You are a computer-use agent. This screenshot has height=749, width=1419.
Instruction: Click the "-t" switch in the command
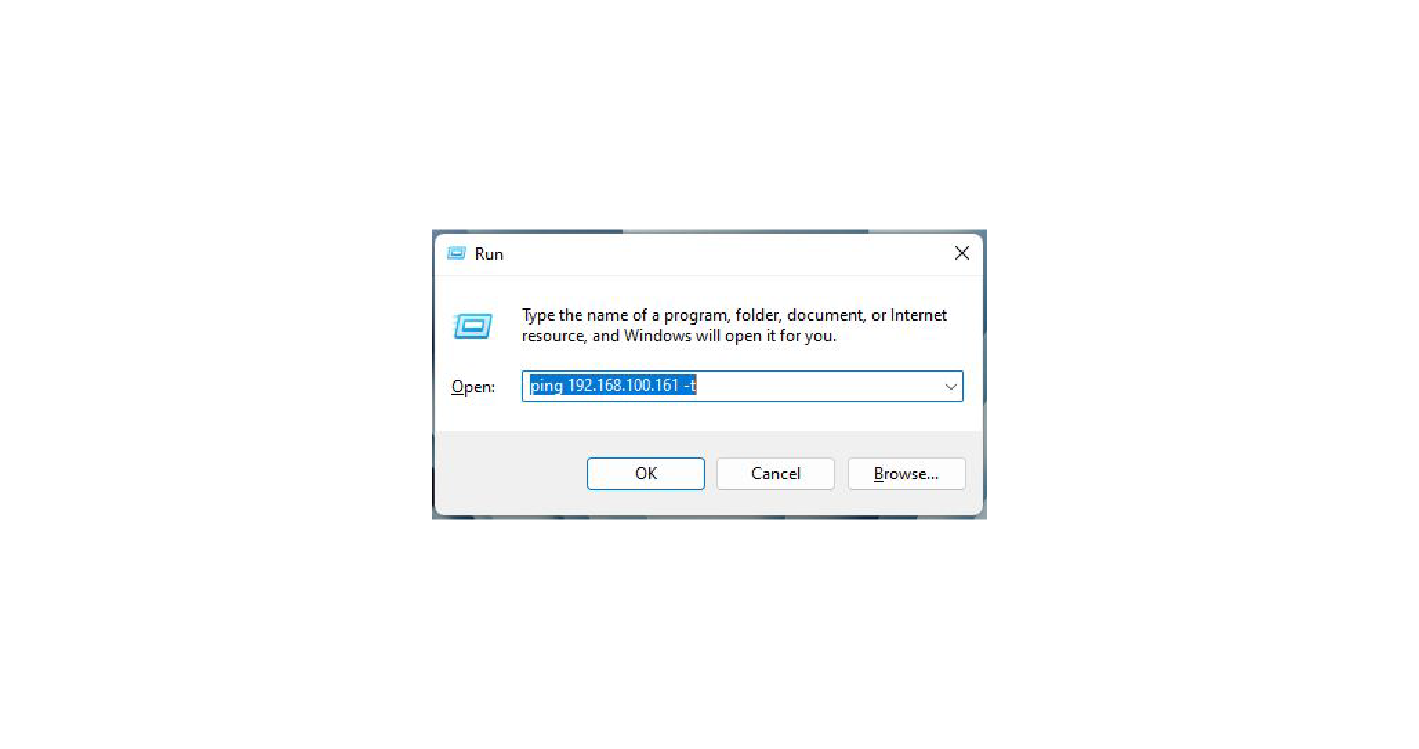tap(690, 386)
